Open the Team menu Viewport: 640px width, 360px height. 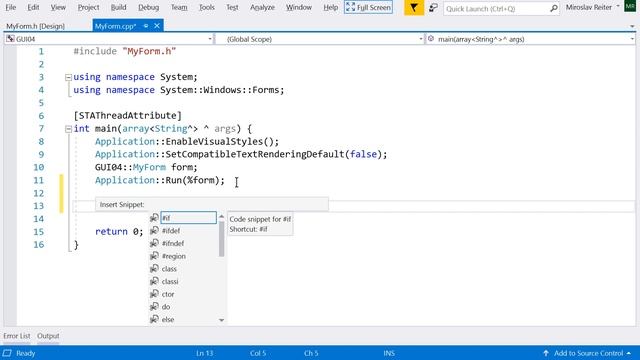(x=179, y=7)
